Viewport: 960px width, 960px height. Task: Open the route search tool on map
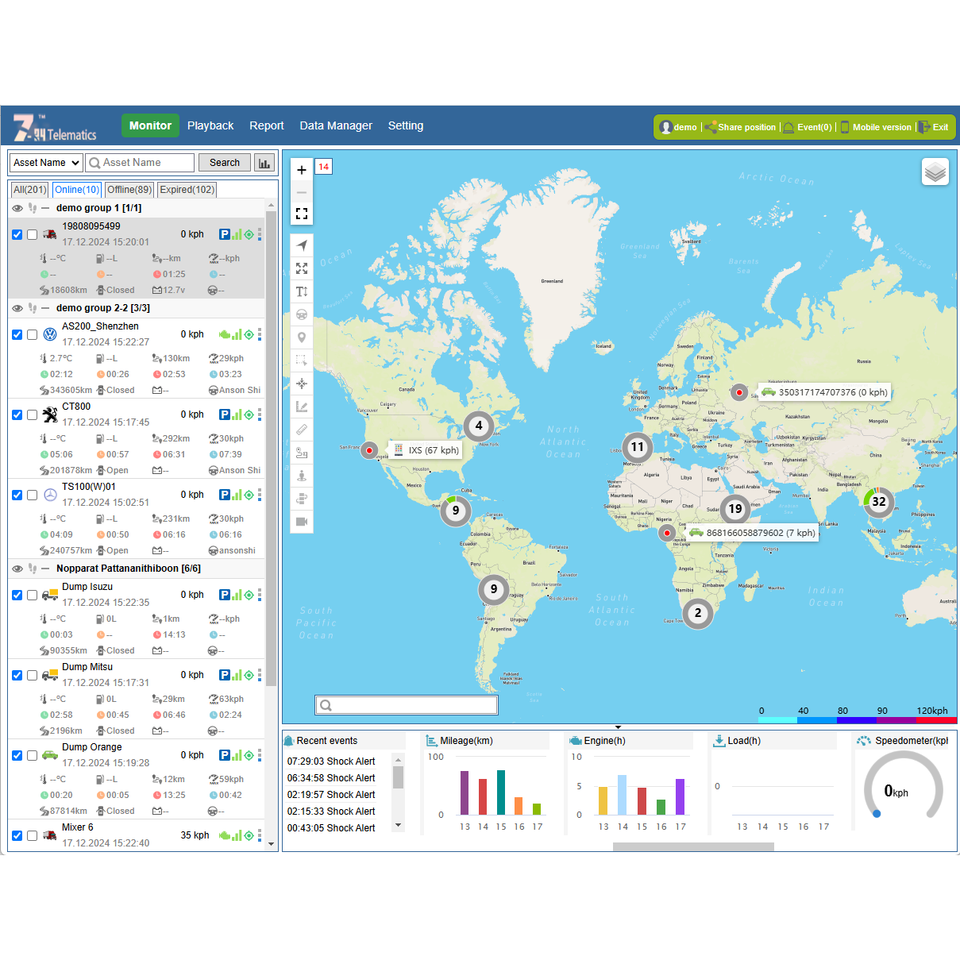coord(301,453)
